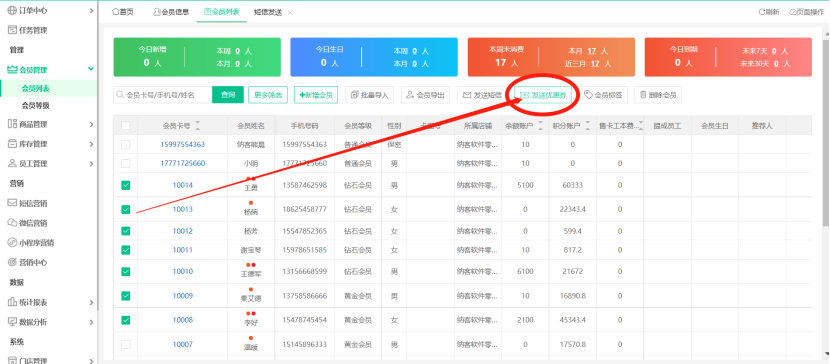Click the 发送优惠券 coupon button
This screenshot has width=830, height=364.
coord(543,95)
